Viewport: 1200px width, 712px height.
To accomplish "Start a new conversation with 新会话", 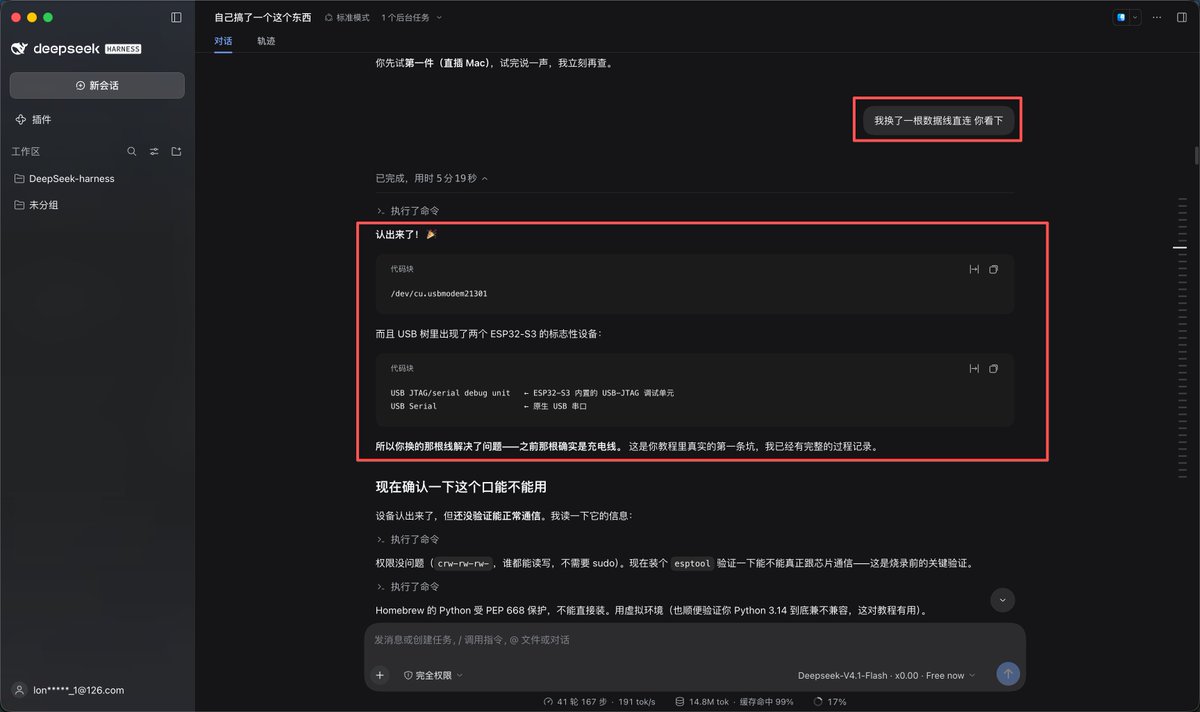I will [97, 85].
